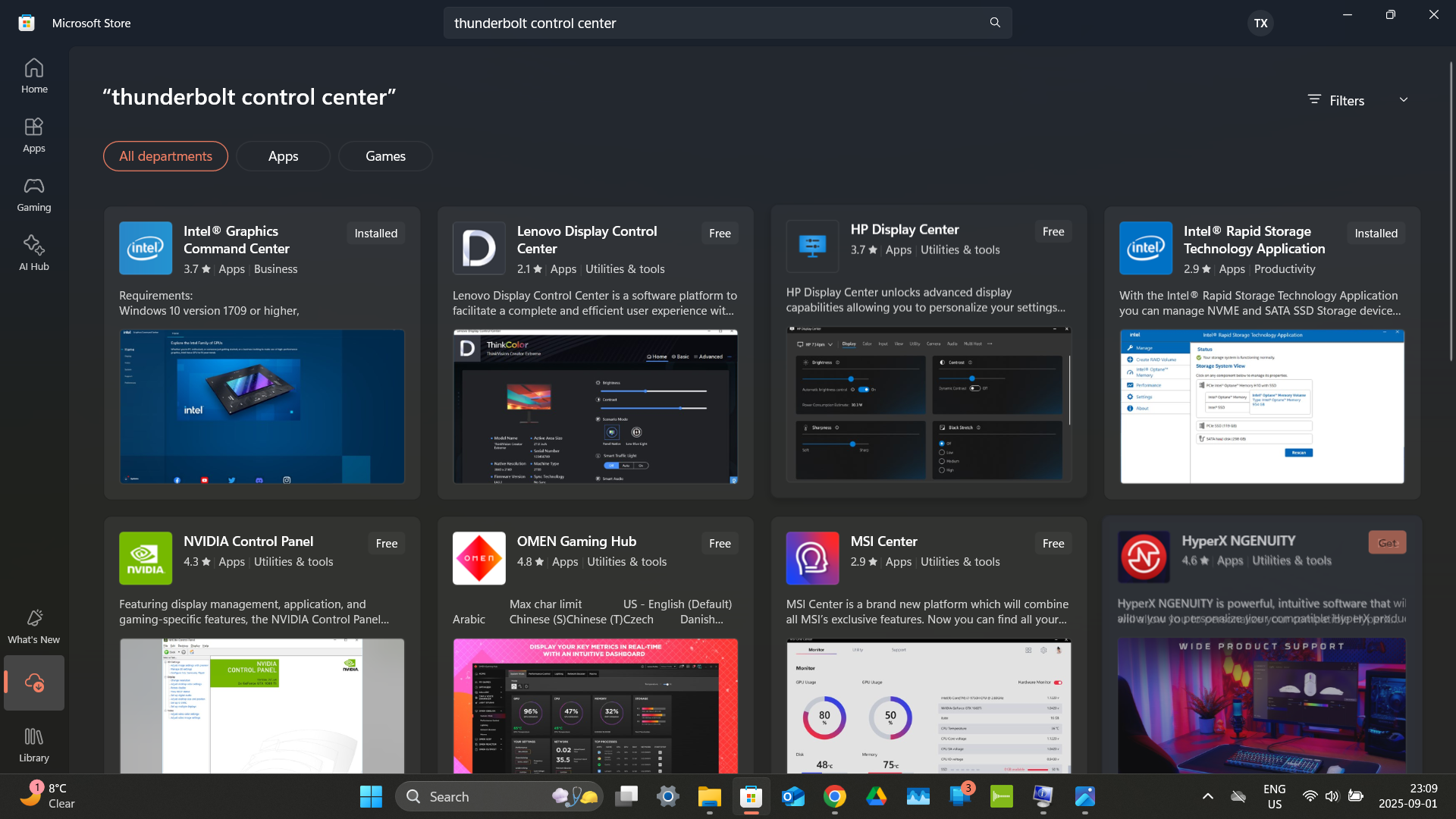Open the Intel Rapid Storage screenshot thumbnail
The width and height of the screenshot is (1456, 819).
(1262, 406)
